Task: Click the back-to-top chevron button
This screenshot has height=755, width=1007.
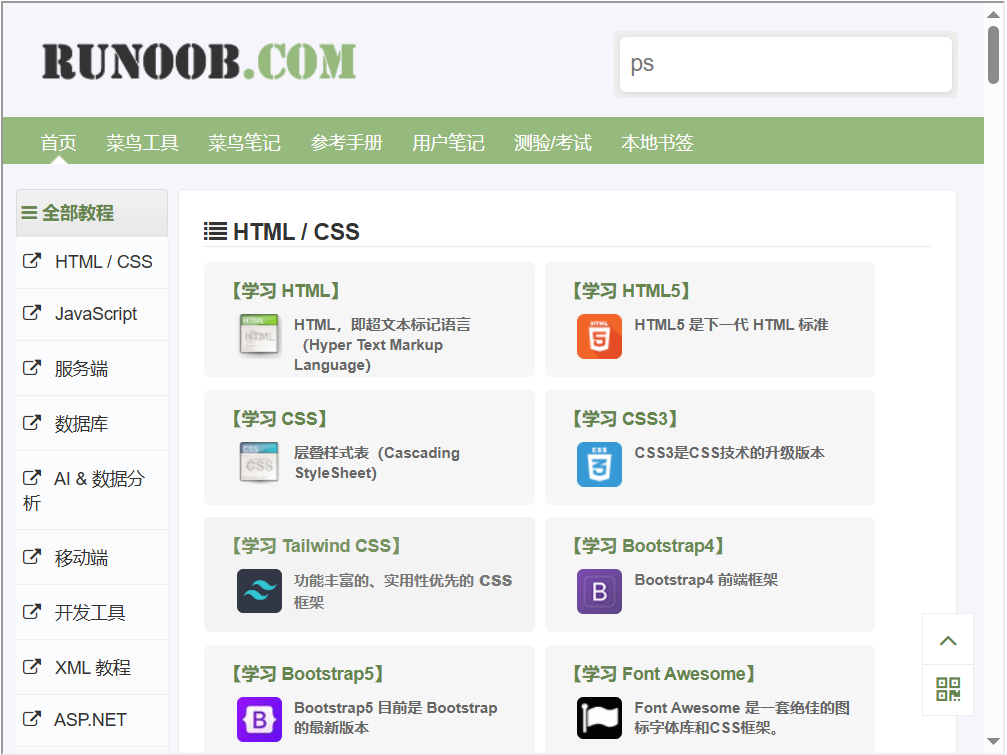Action: tap(948, 640)
